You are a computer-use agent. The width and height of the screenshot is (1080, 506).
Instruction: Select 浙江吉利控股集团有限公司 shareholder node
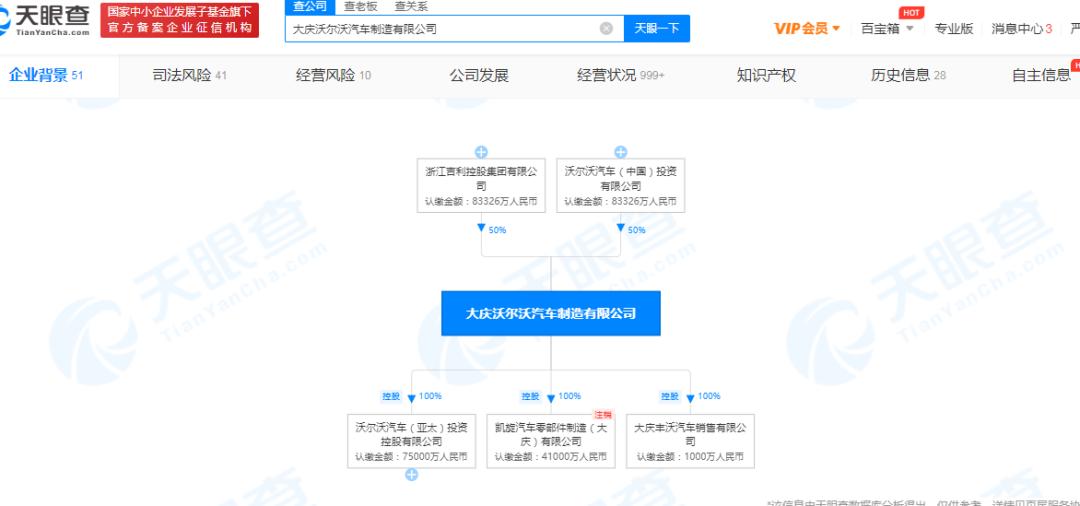[x=481, y=185]
